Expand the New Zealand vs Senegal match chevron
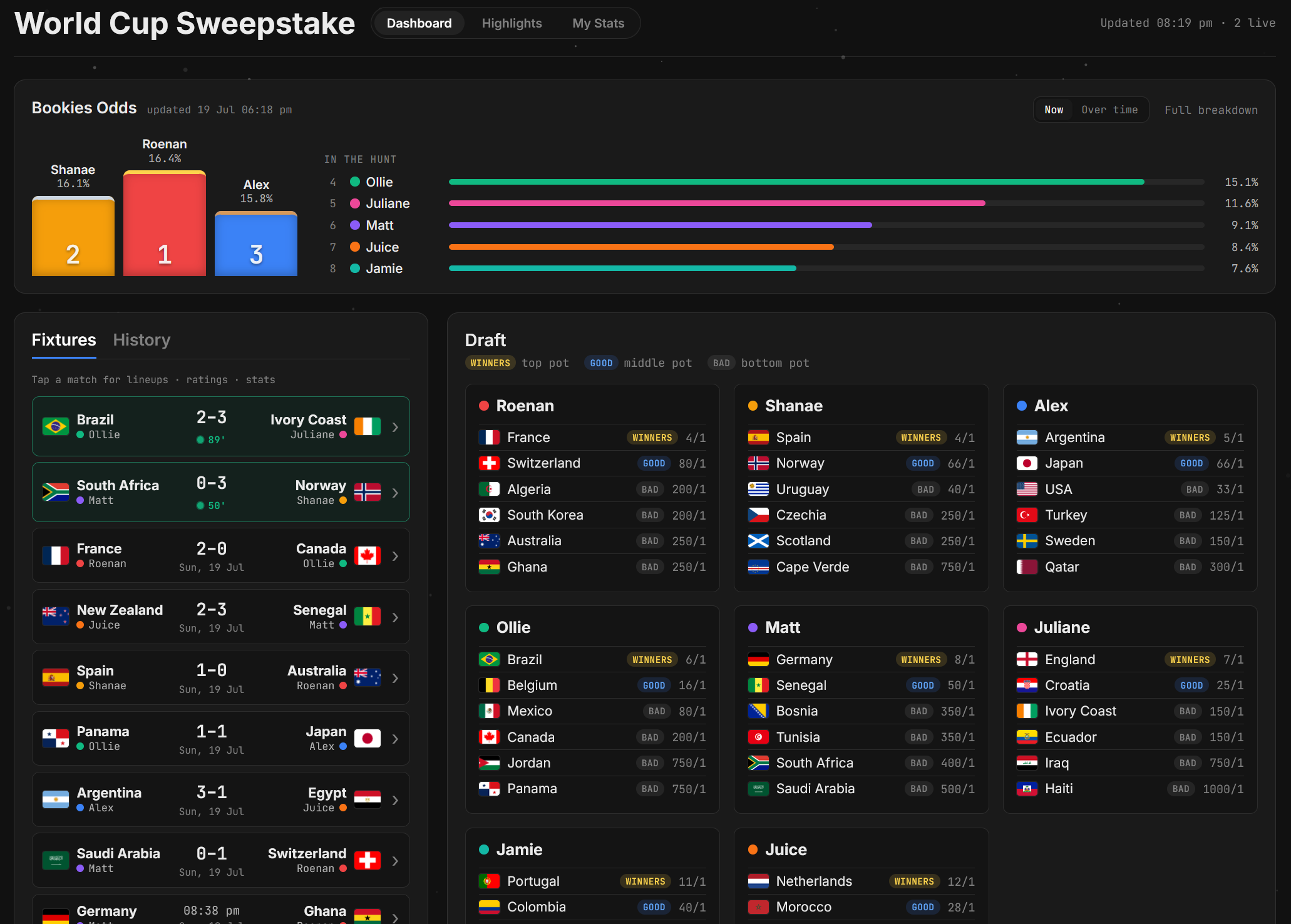1291x924 pixels. pyautogui.click(x=395, y=617)
